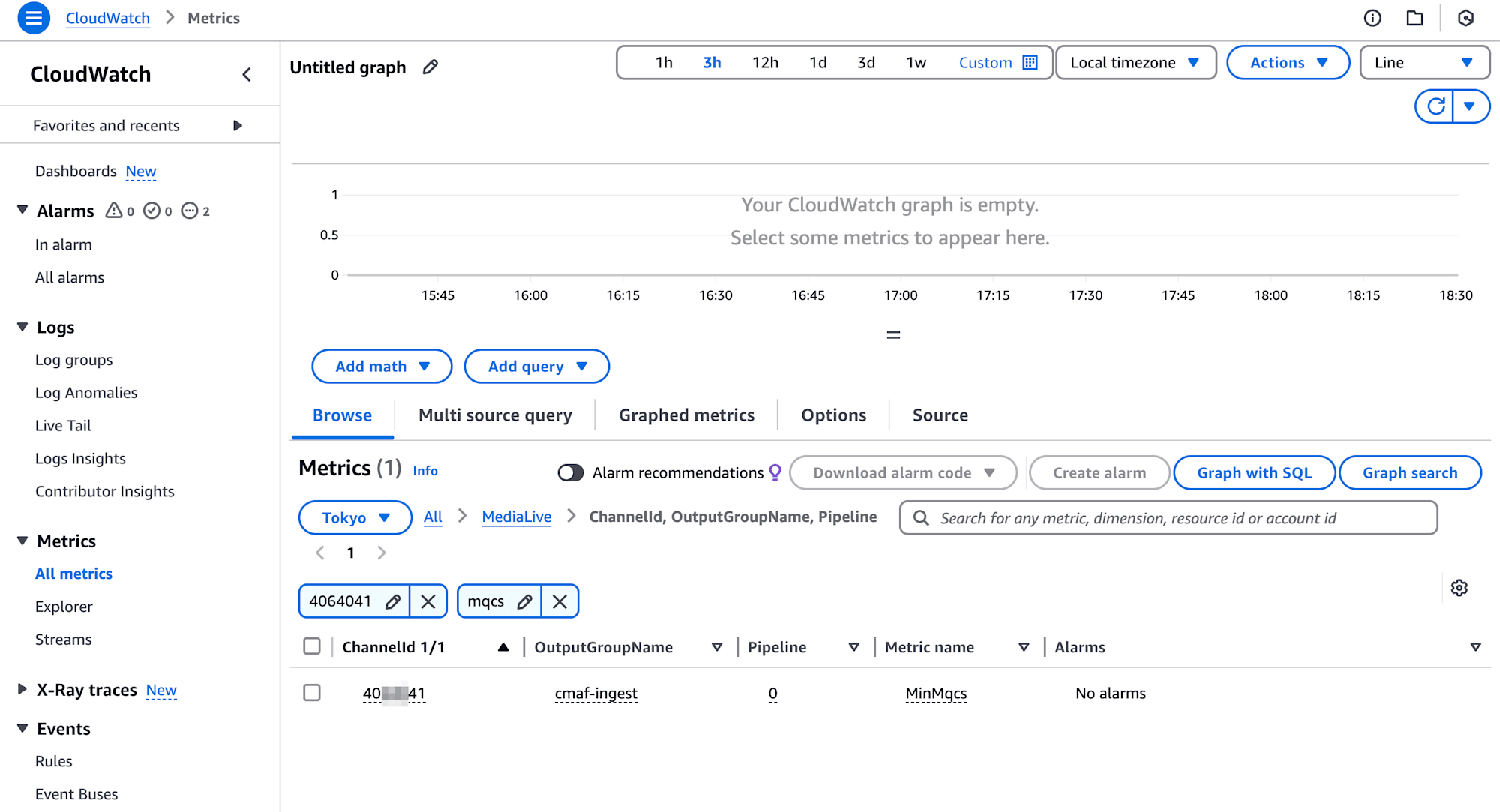1500x812 pixels.
Task: Switch to the Options tab
Action: pyautogui.click(x=833, y=415)
